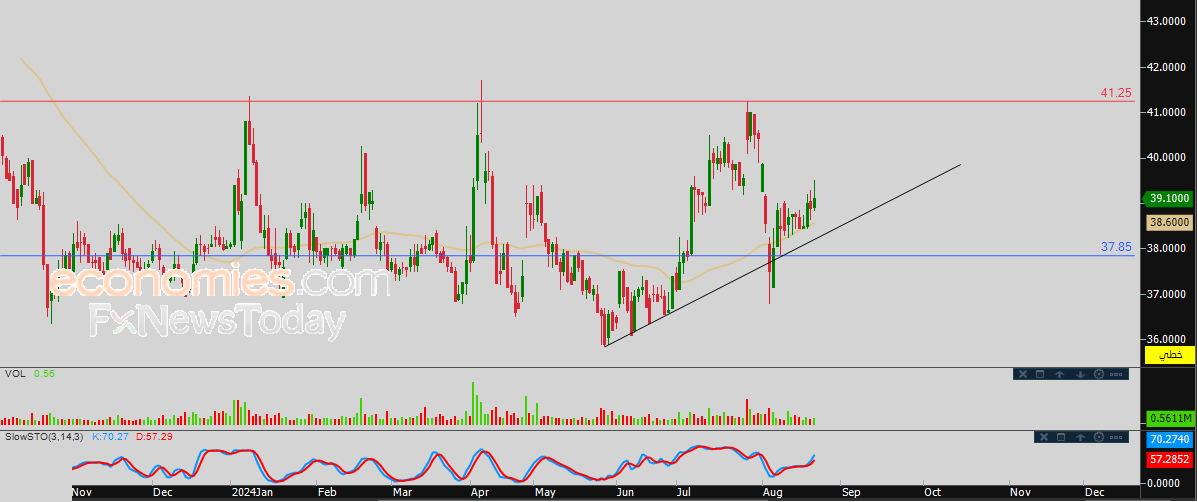The image size is (1197, 502).
Task: Click the 41.25 resistance level label
Action: tap(1116, 93)
